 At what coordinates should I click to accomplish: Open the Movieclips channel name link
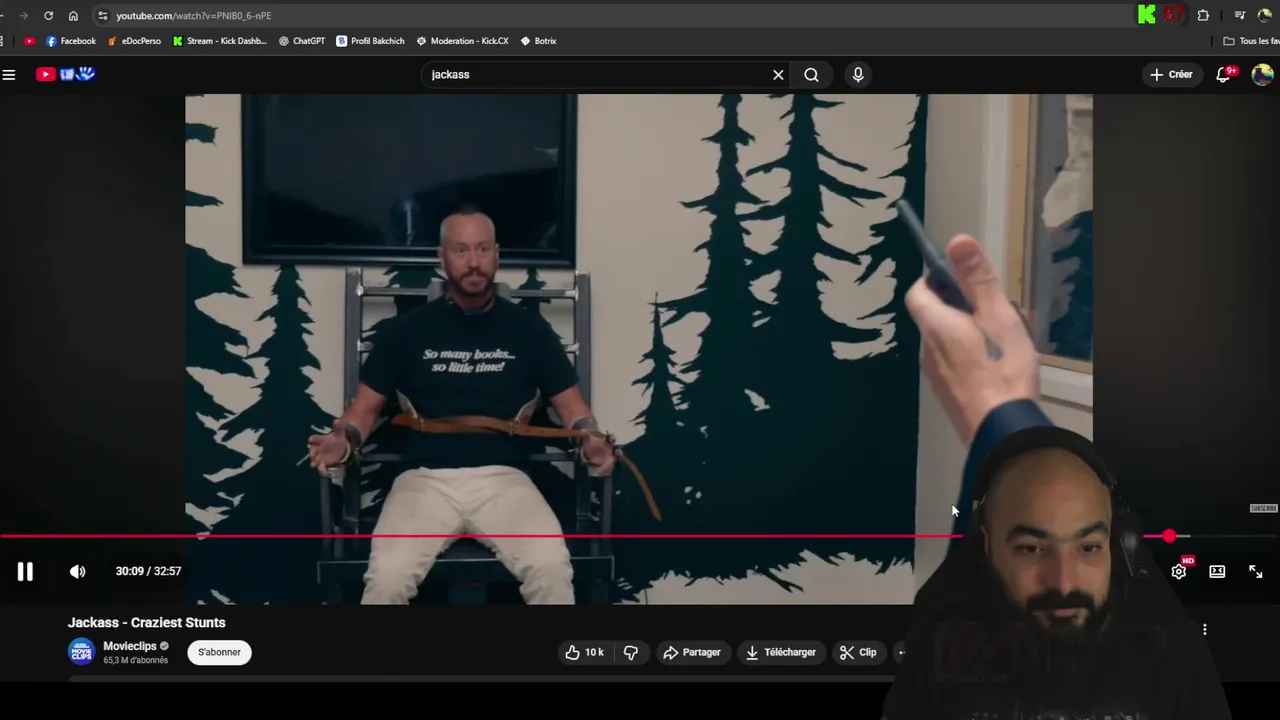pyautogui.click(x=130, y=646)
